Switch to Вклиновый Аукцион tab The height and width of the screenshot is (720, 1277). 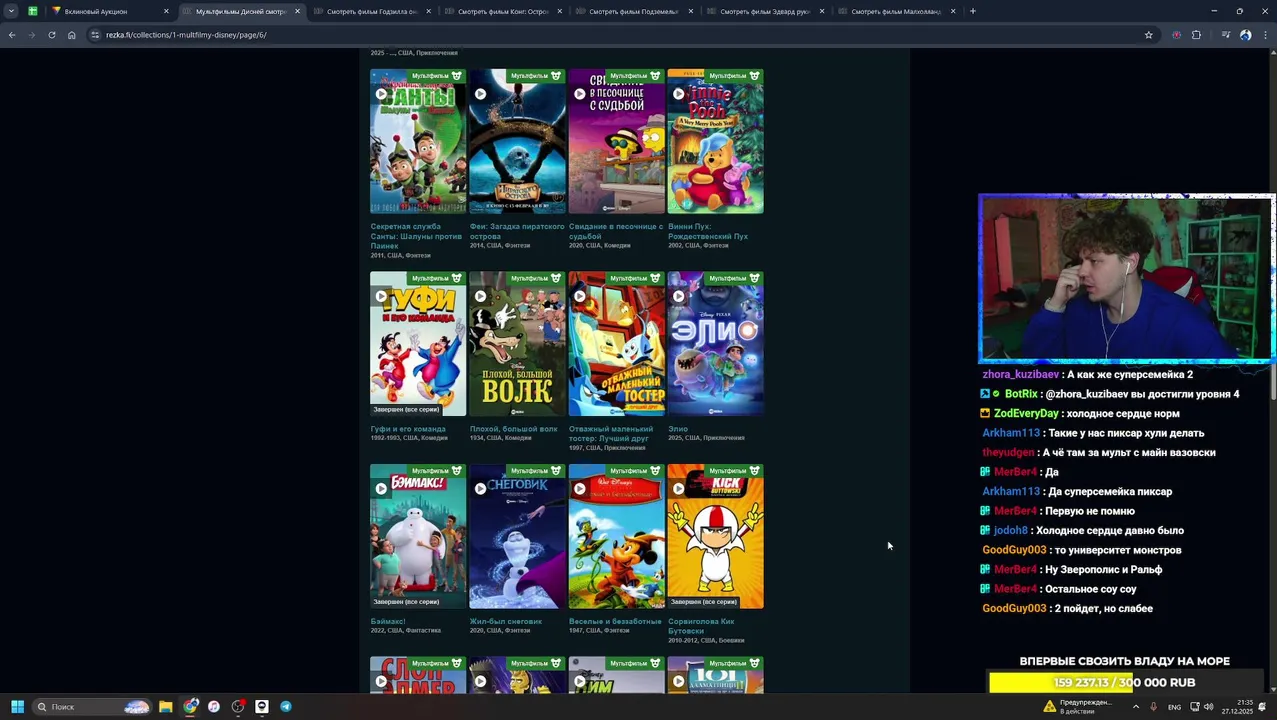[x=110, y=11]
